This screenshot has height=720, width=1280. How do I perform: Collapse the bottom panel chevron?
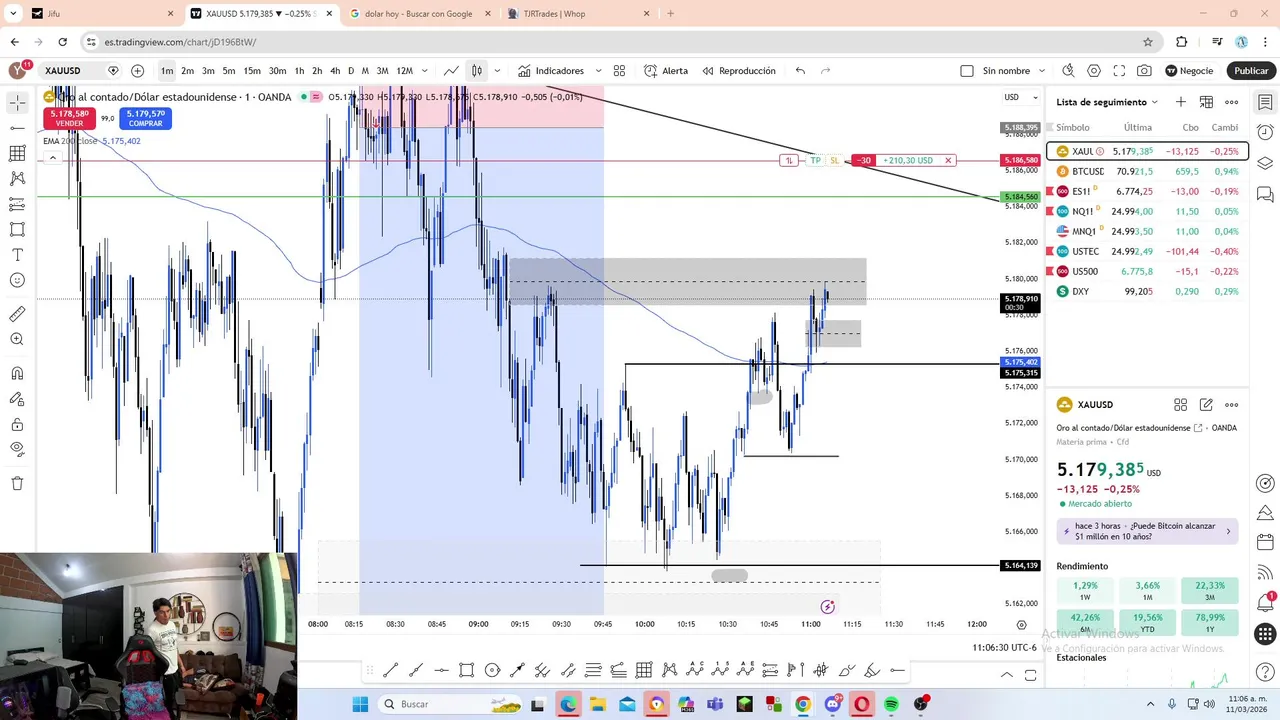(x=1007, y=676)
